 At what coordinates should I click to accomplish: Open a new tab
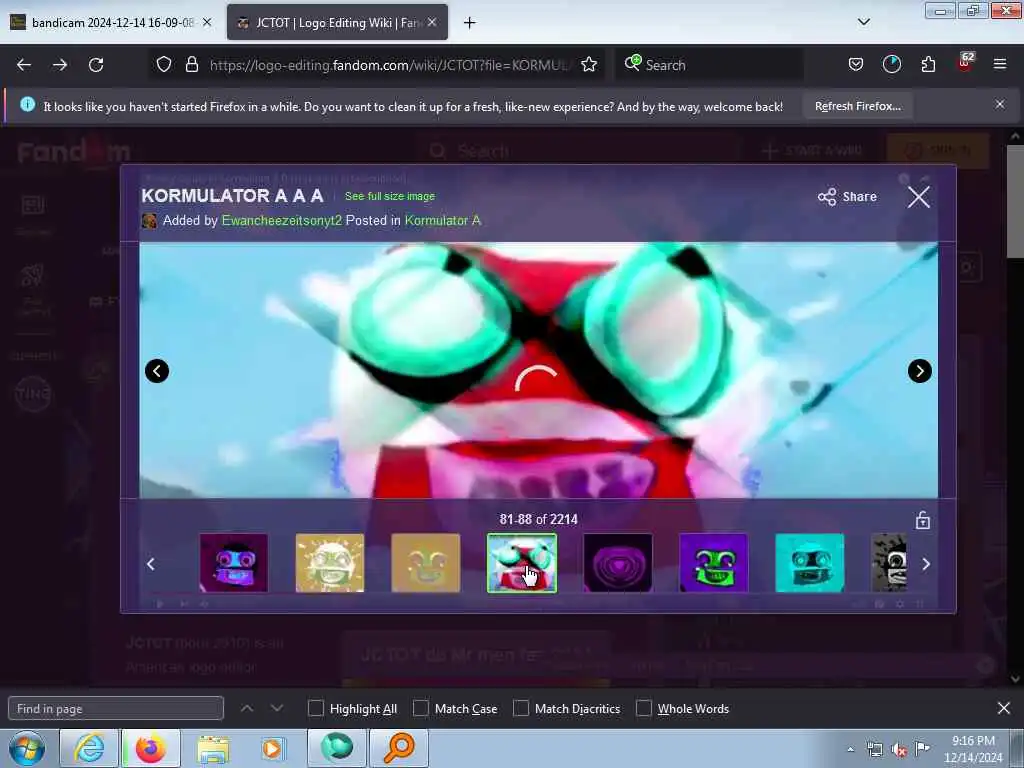point(470,23)
